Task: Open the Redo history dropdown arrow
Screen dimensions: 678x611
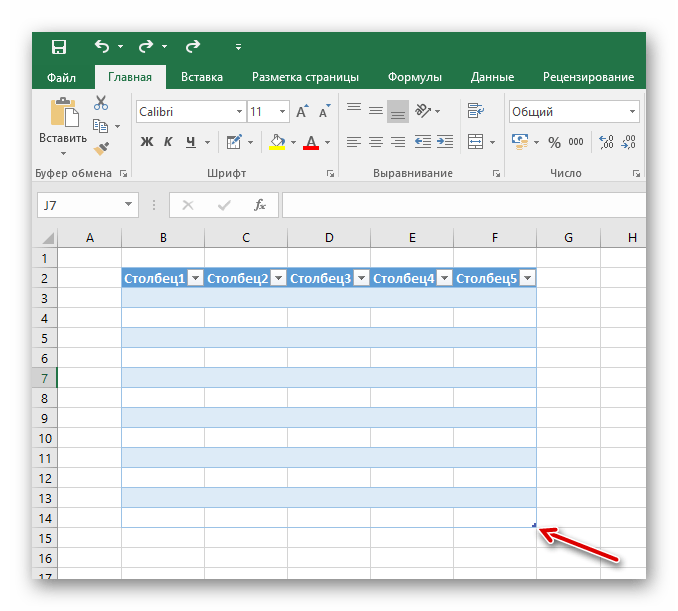Action: (x=164, y=46)
